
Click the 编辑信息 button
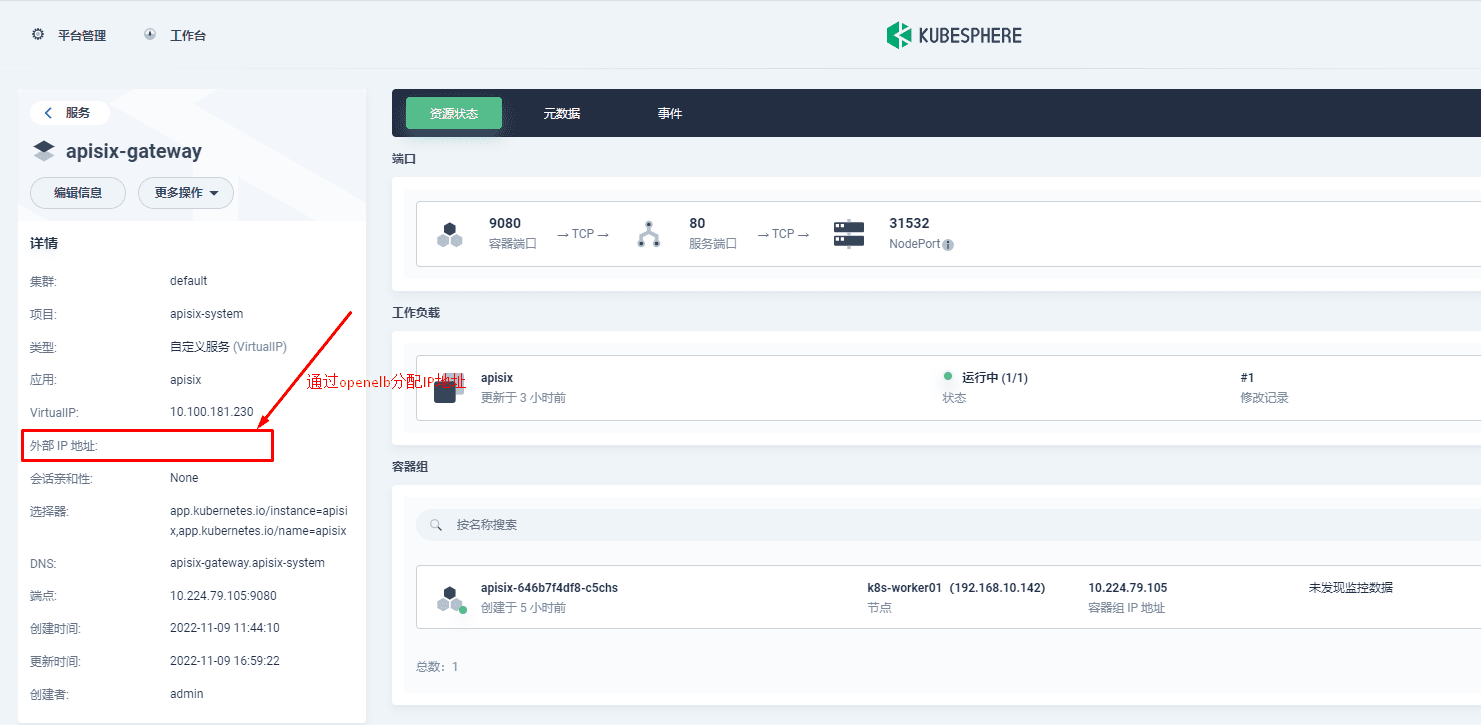[x=78, y=193]
